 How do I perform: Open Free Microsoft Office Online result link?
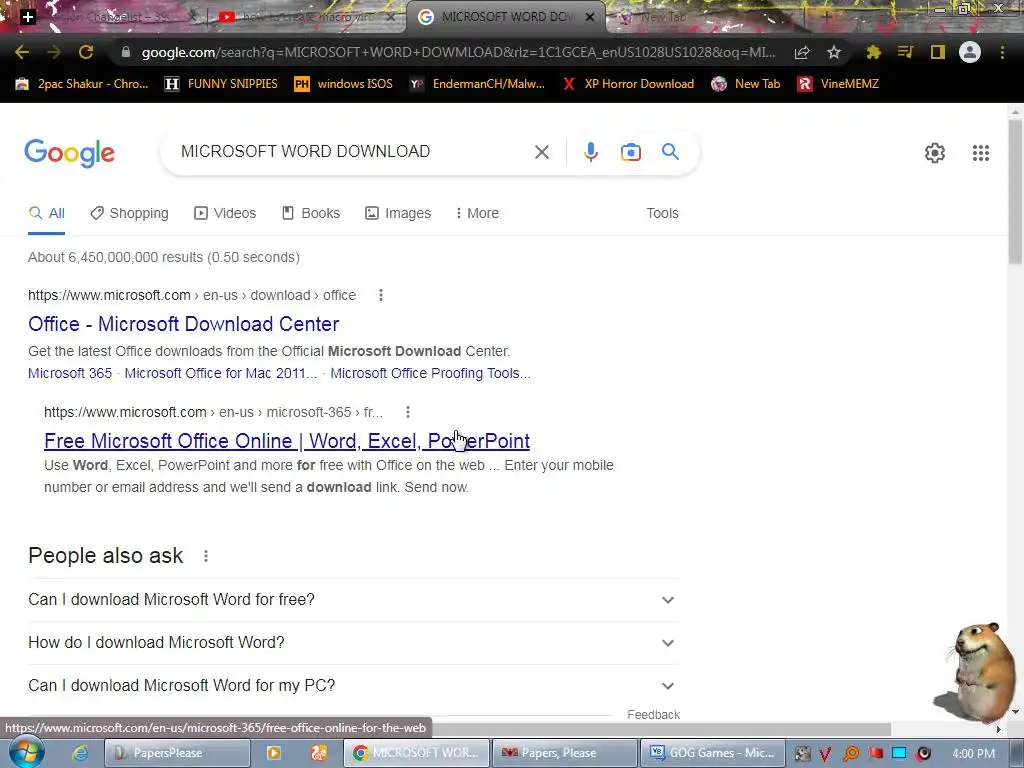tap(287, 441)
